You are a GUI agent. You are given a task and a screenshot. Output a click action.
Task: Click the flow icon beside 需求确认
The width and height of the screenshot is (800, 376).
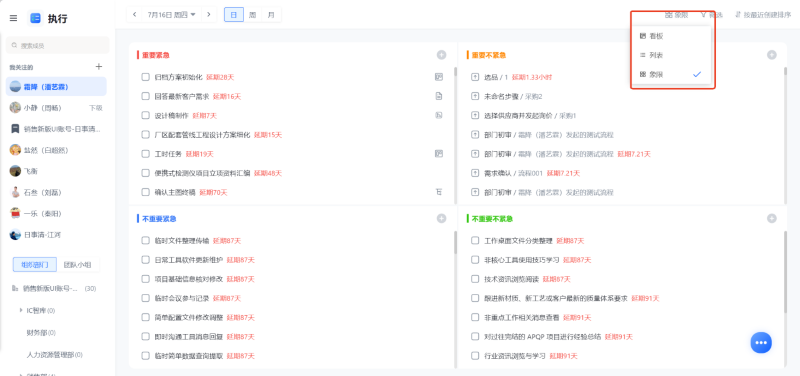click(x=475, y=173)
